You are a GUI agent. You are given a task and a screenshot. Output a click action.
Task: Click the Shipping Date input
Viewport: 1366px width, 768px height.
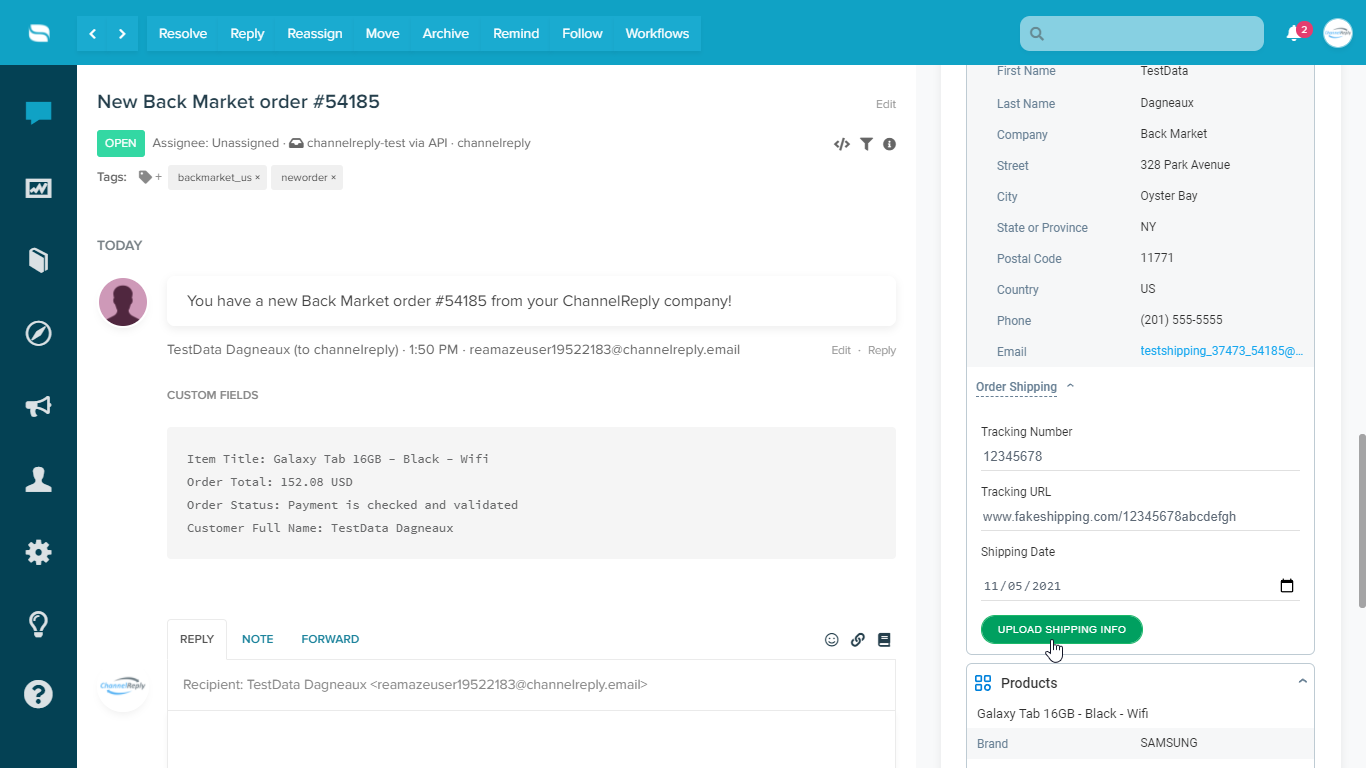coord(1140,586)
